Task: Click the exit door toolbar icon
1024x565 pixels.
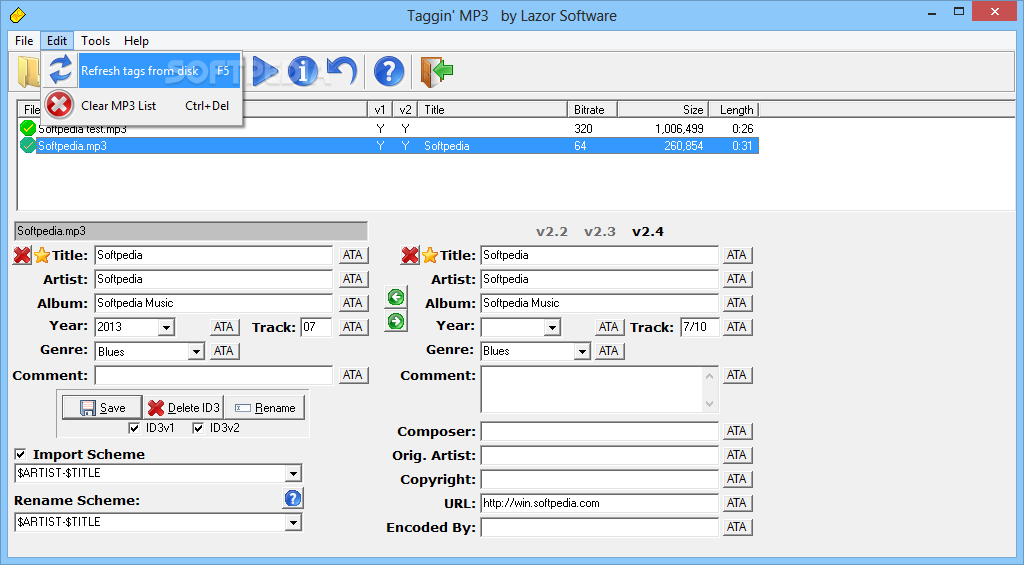Action: click(436, 71)
